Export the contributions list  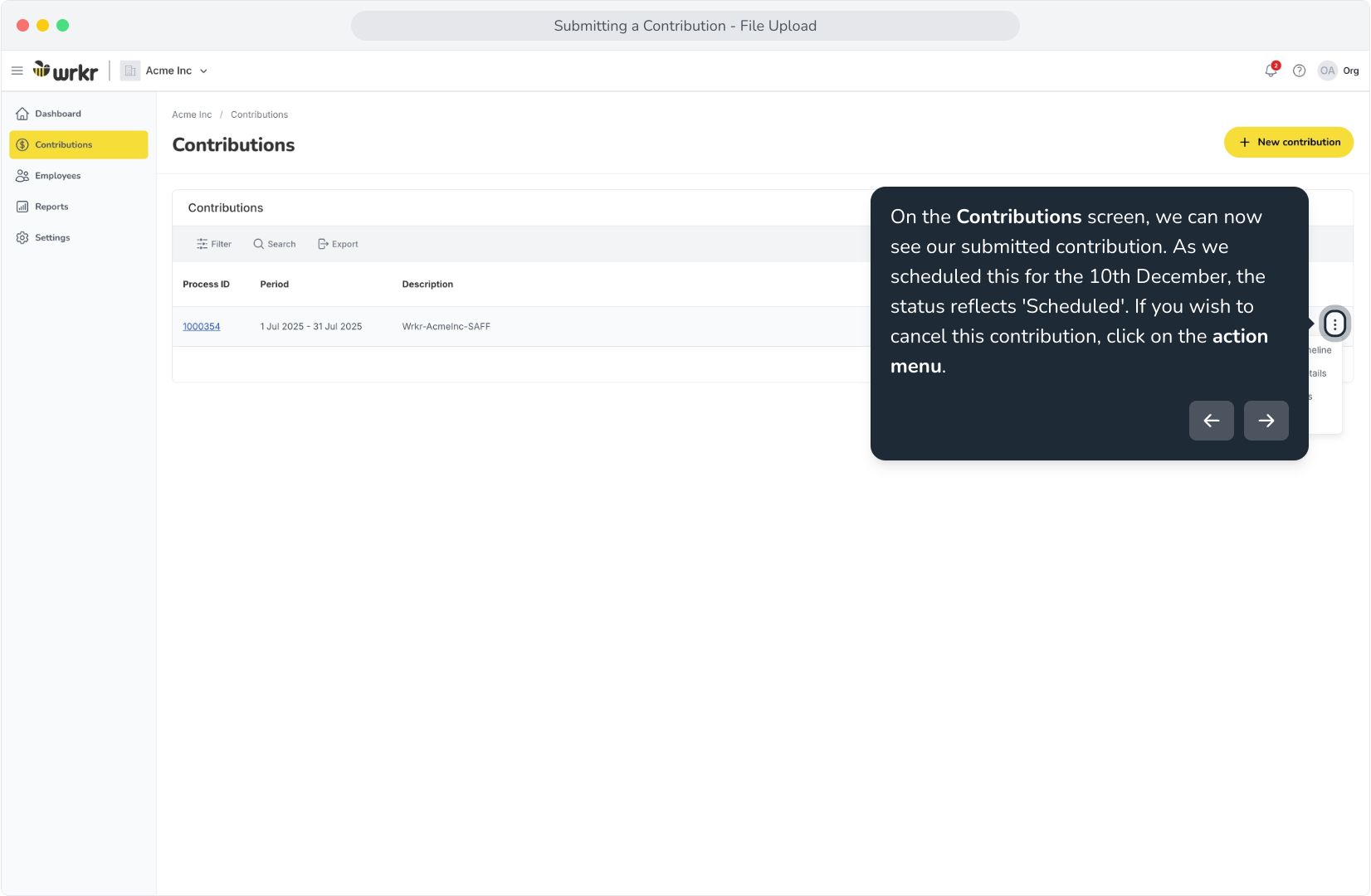click(338, 244)
